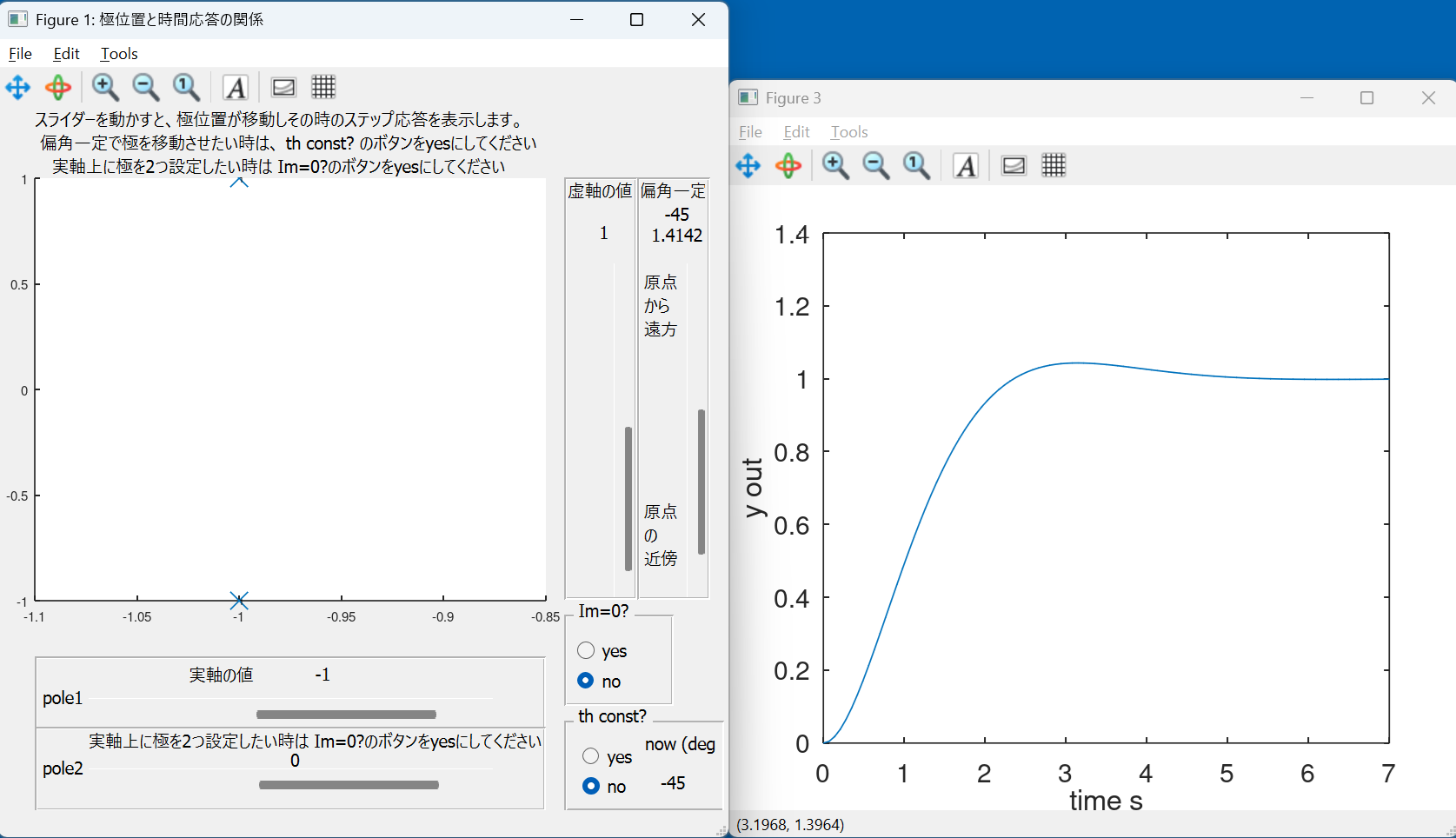Open the File menu in Figure 3

click(x=750, y=132)
